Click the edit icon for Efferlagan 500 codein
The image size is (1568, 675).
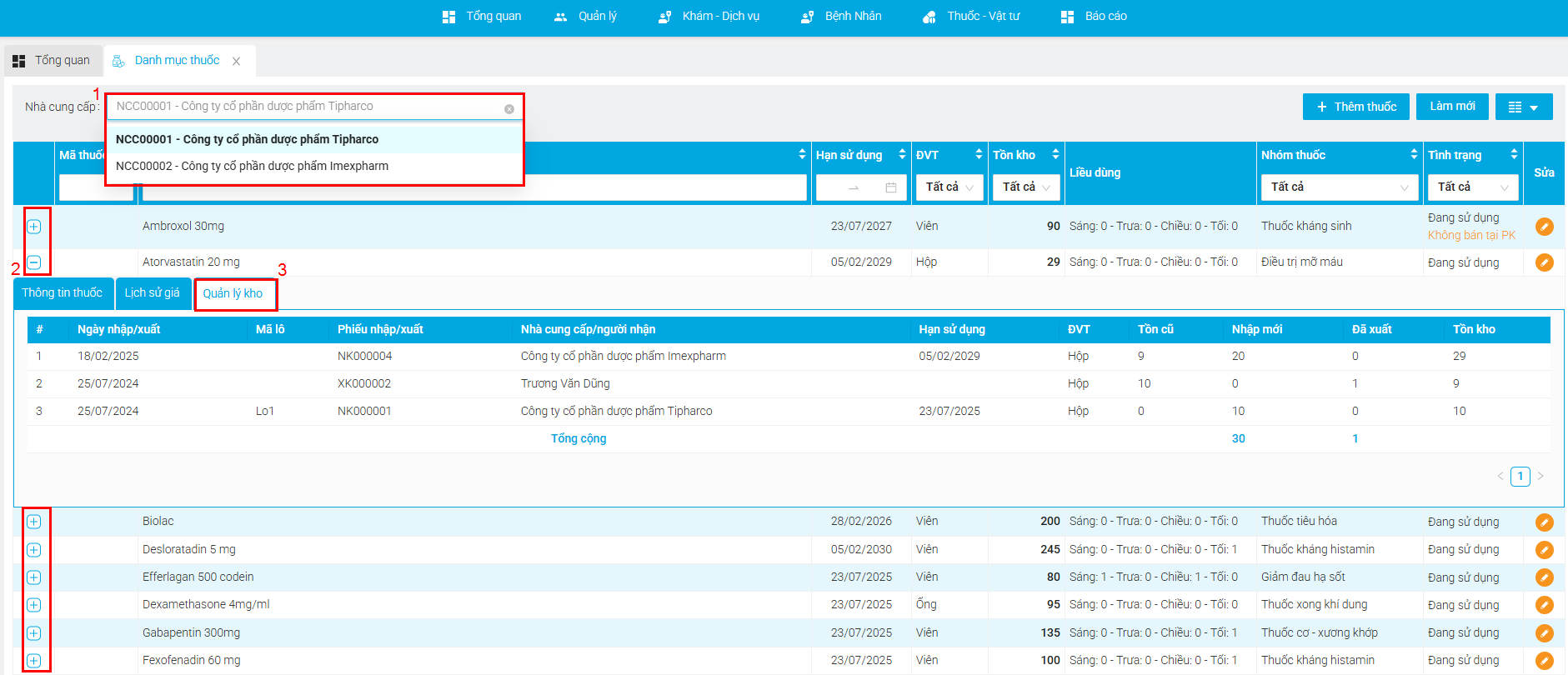[x=1544, y=577]
